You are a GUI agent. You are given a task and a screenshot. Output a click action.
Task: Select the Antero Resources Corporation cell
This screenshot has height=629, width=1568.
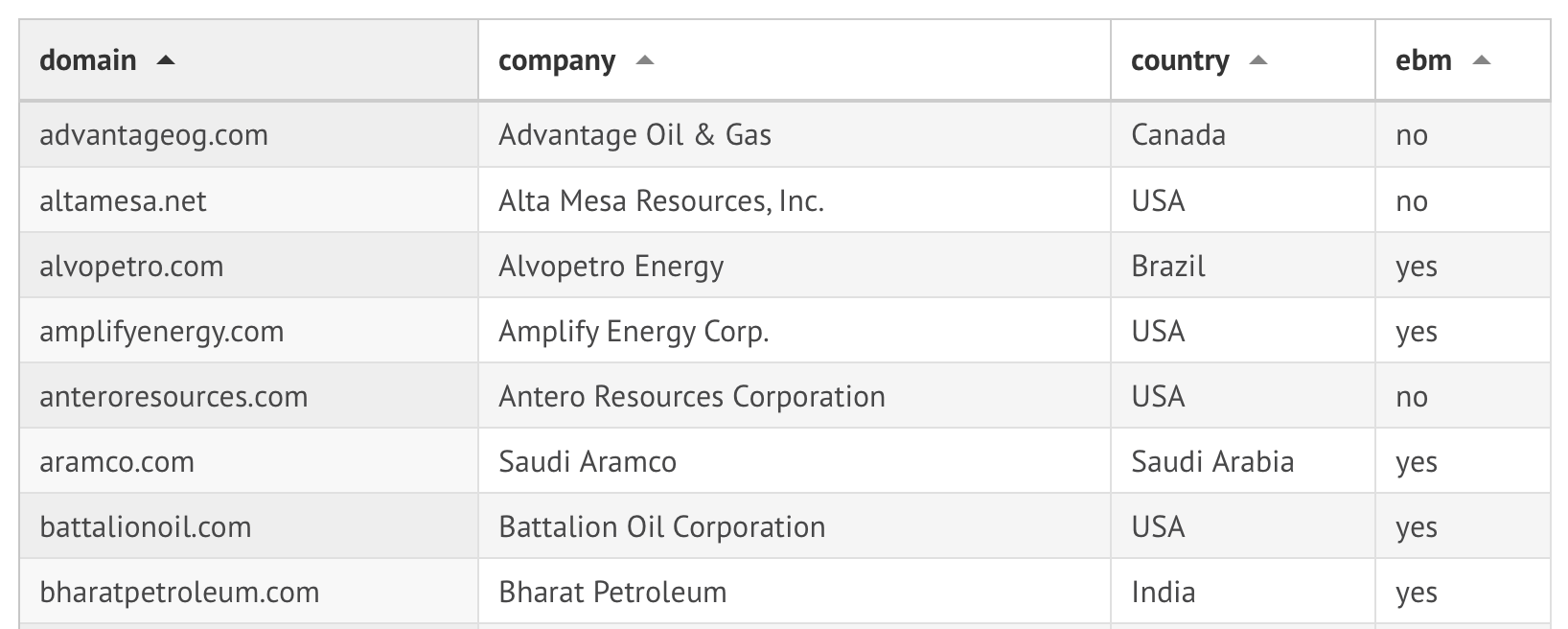tap(691, 396)
